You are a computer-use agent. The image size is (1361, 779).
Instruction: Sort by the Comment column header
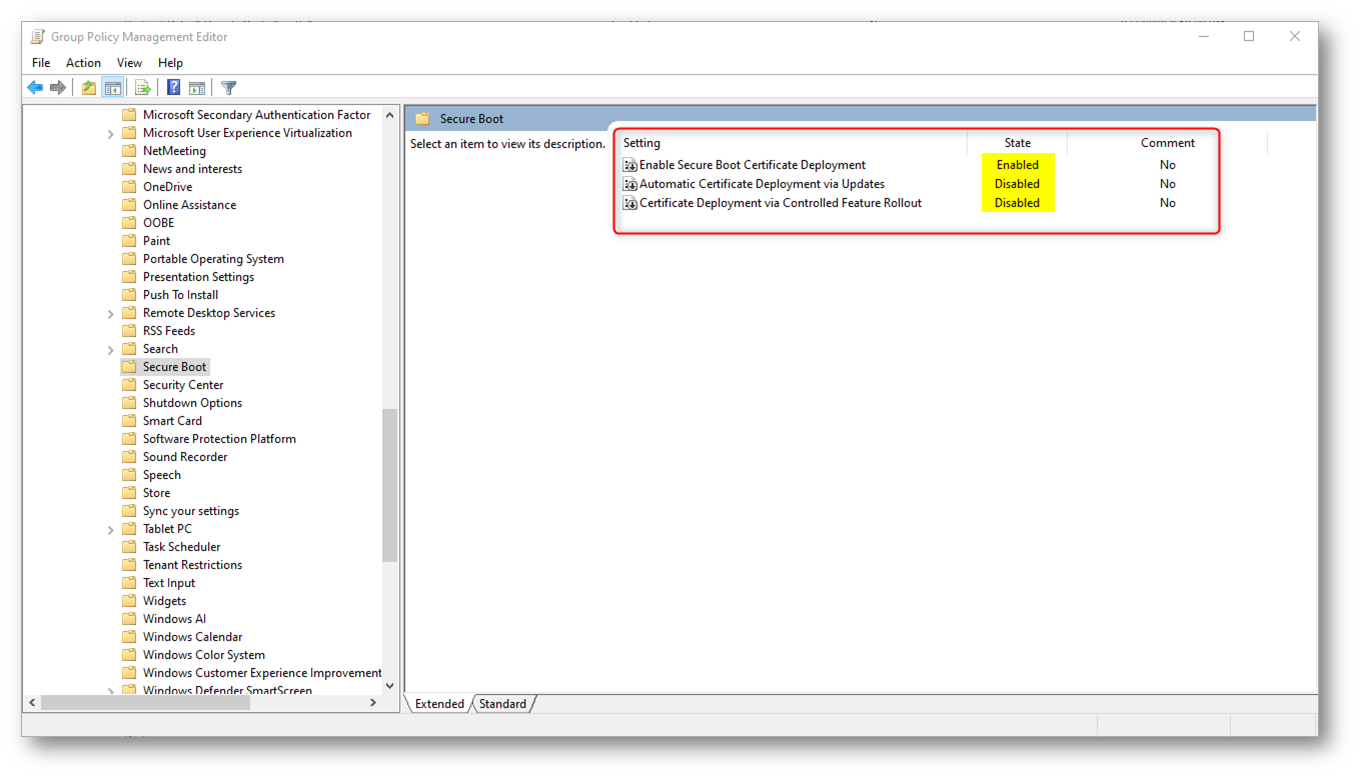coord(1167,143)
